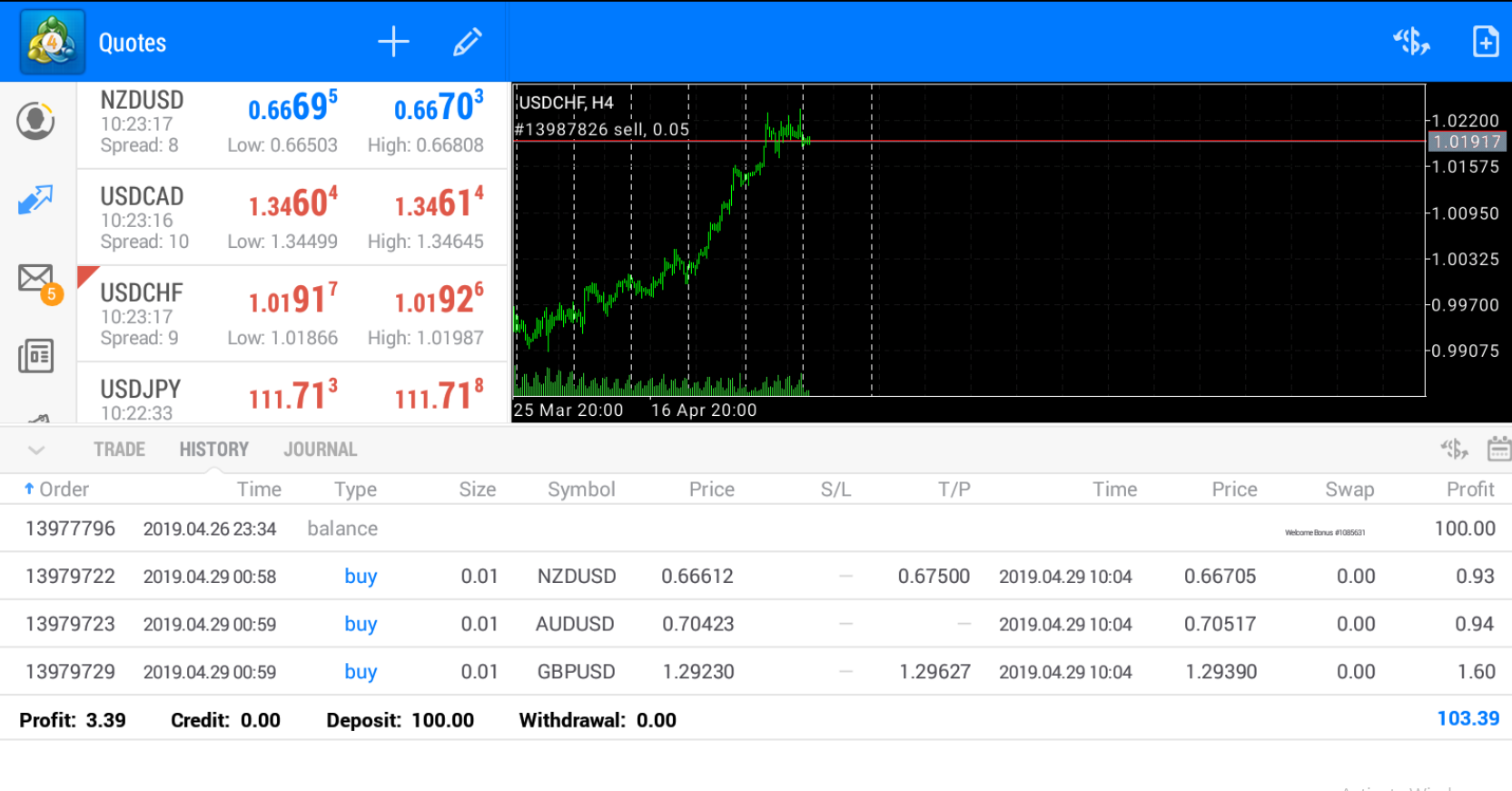The width and height of the screenshot is (1512, 791).
Task: Click the NZDUSD take profit 0.67500
Action: coord(934,577)
